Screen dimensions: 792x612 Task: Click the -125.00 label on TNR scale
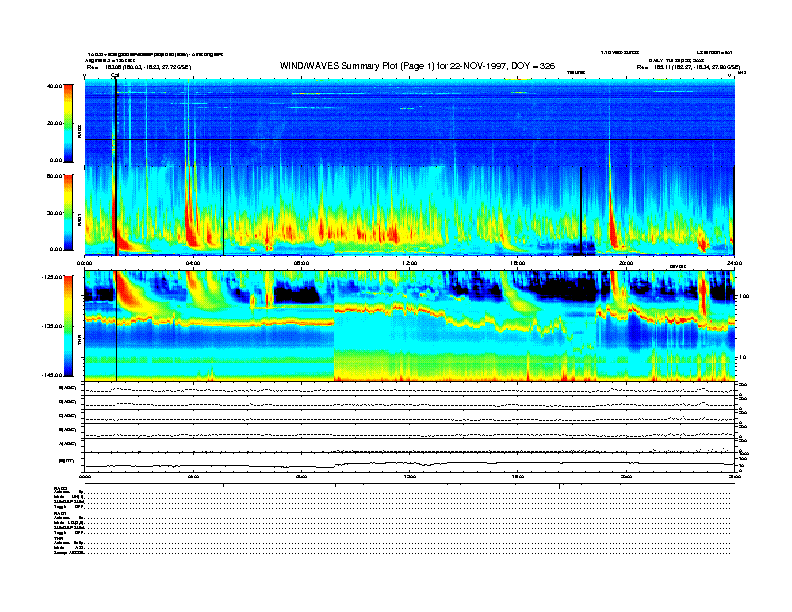click(52, 277)
